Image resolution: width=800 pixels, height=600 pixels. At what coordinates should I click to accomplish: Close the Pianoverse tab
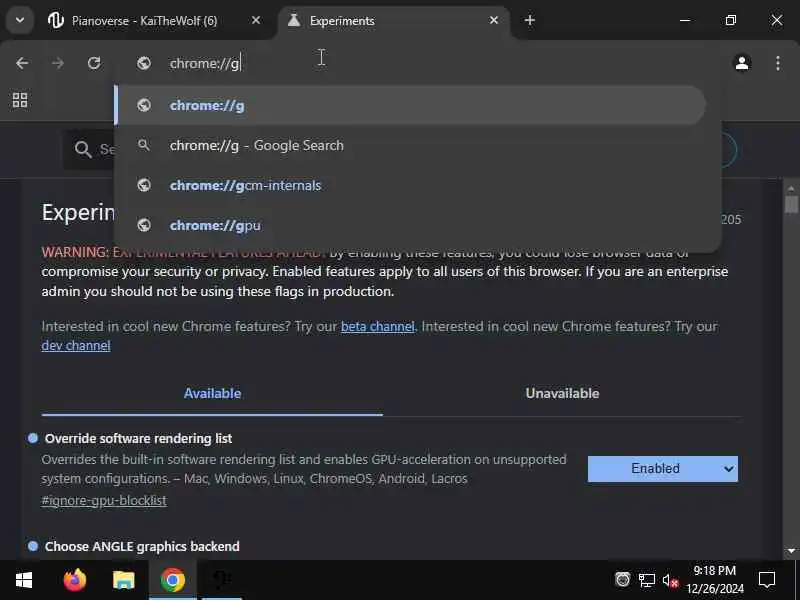pyautogui.click(x=256, y=20)
